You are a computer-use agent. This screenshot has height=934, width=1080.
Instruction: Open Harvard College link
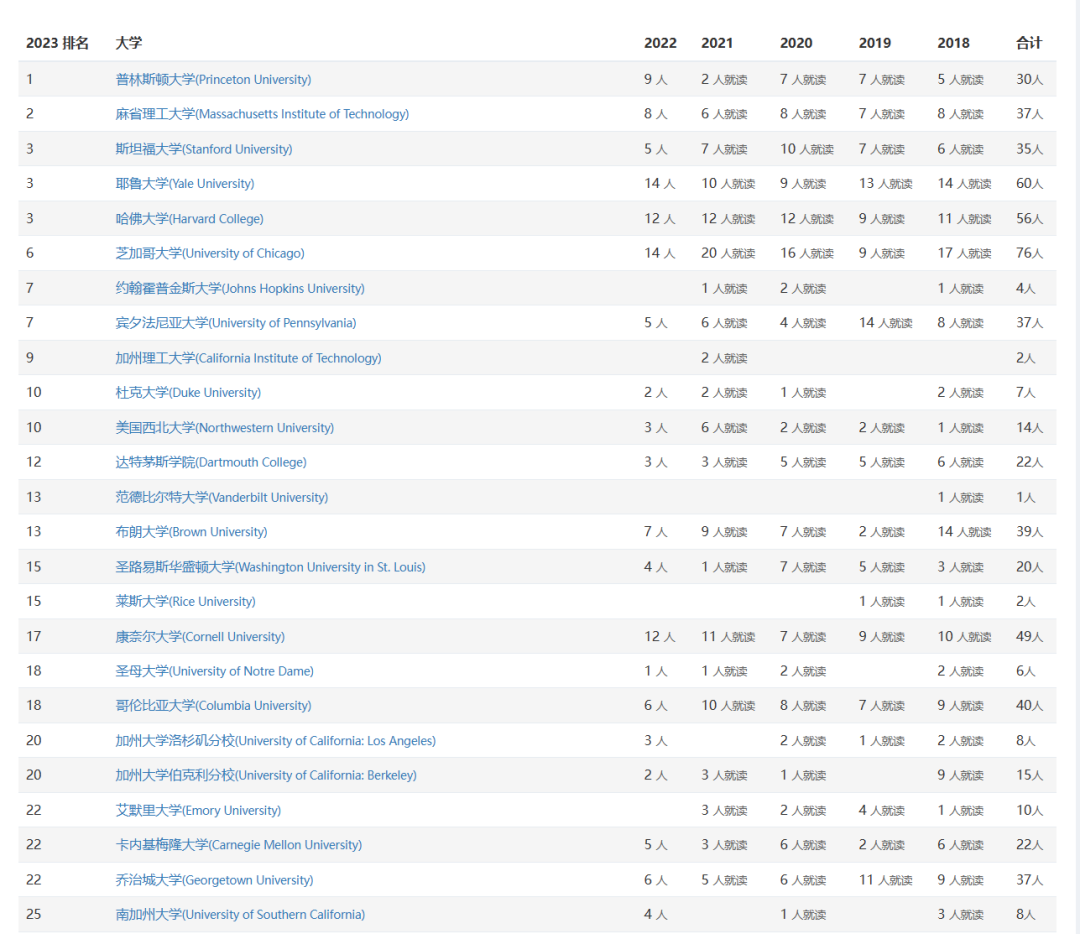click(189, 219)
